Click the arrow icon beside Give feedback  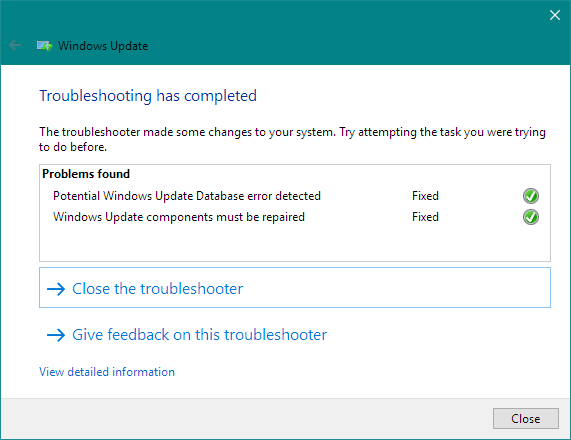(56, 335)
